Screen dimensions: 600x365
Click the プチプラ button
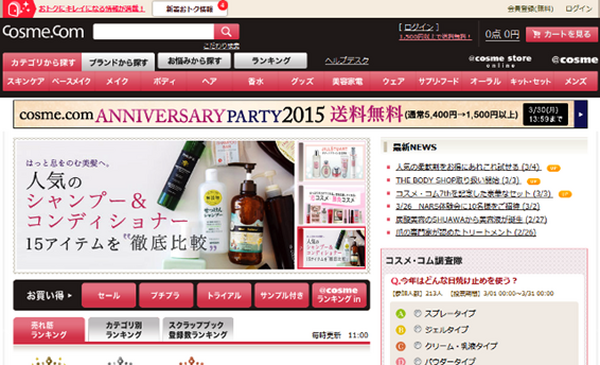(166, 295)
